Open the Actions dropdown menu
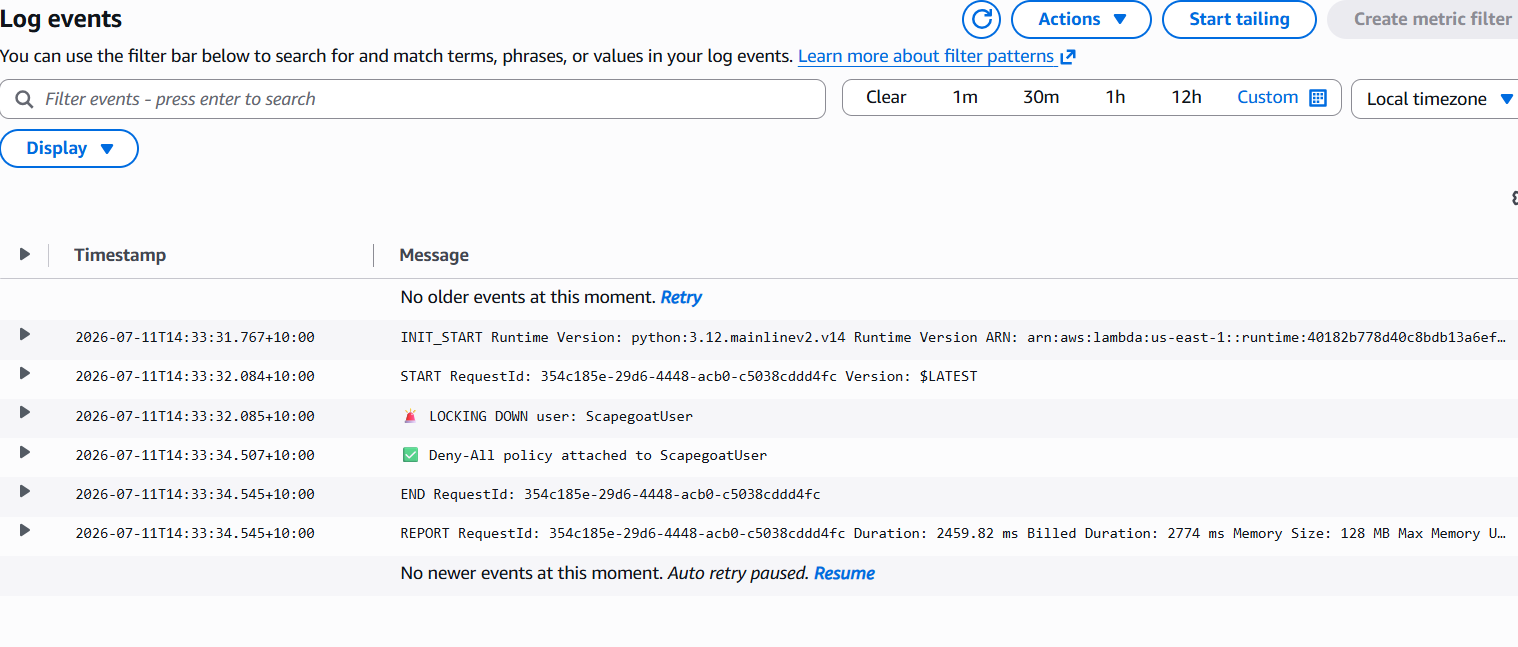The image size is (1518, 647). [1082, 19]
